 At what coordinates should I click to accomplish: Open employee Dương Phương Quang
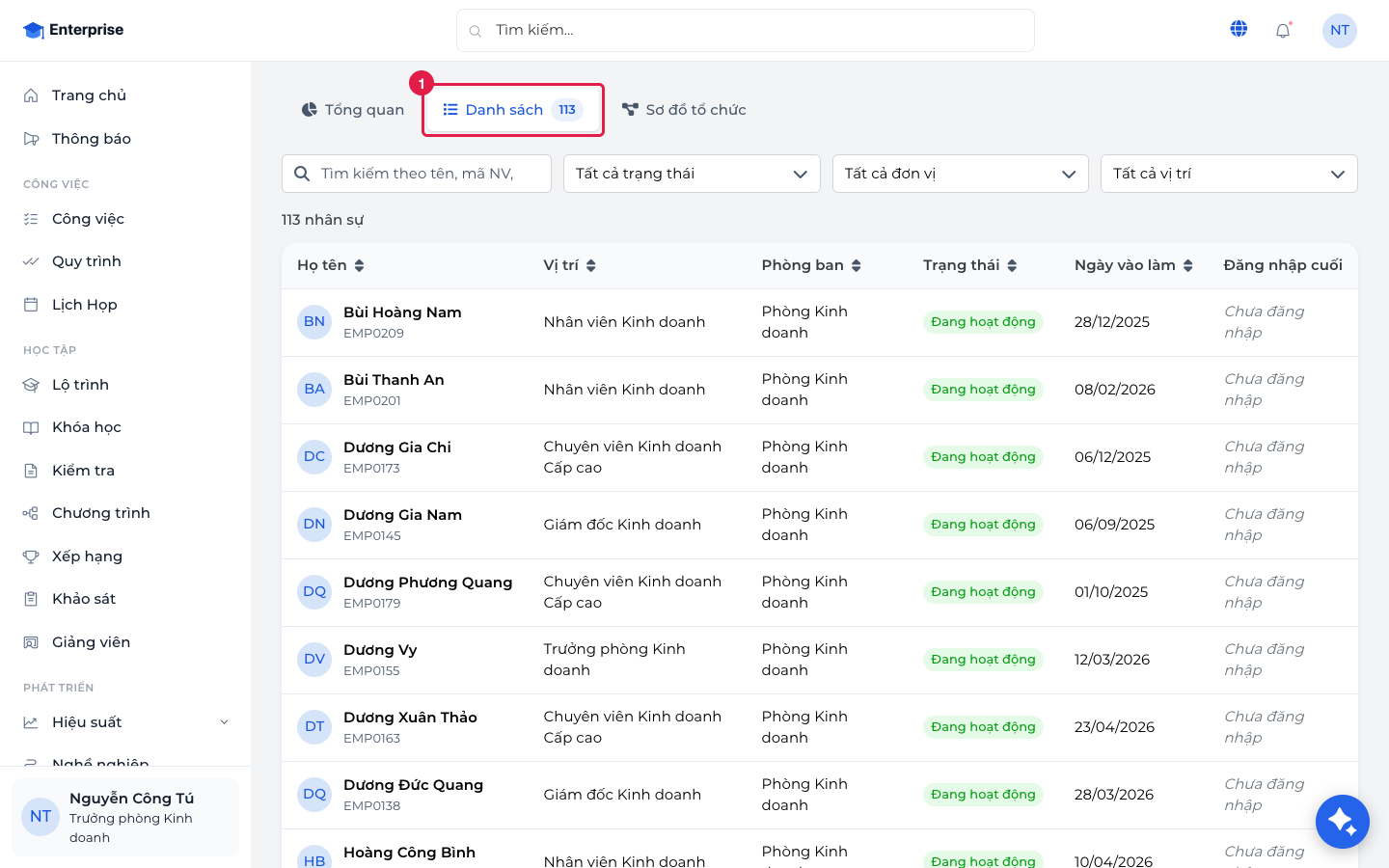(x=427, y=583)
